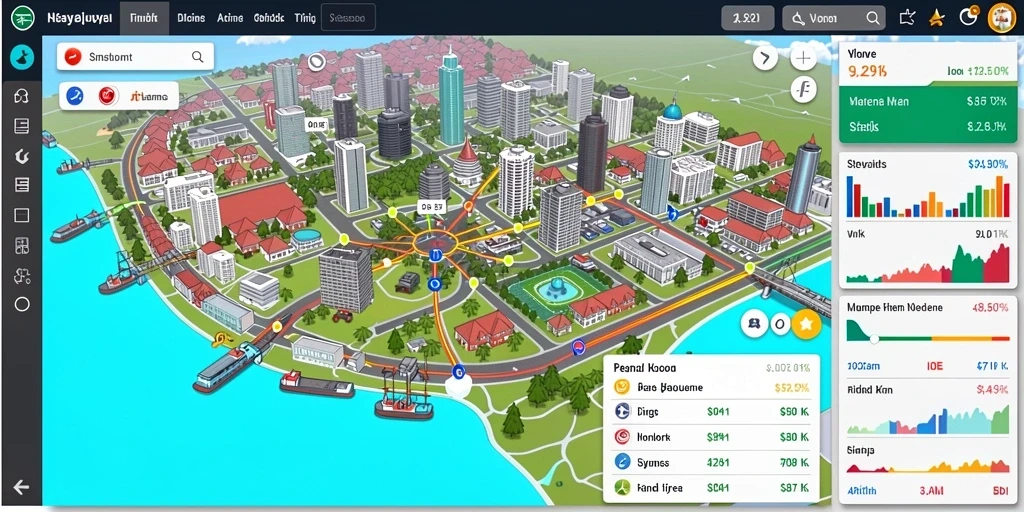Click the share icon in top bar

click(907, 18)
